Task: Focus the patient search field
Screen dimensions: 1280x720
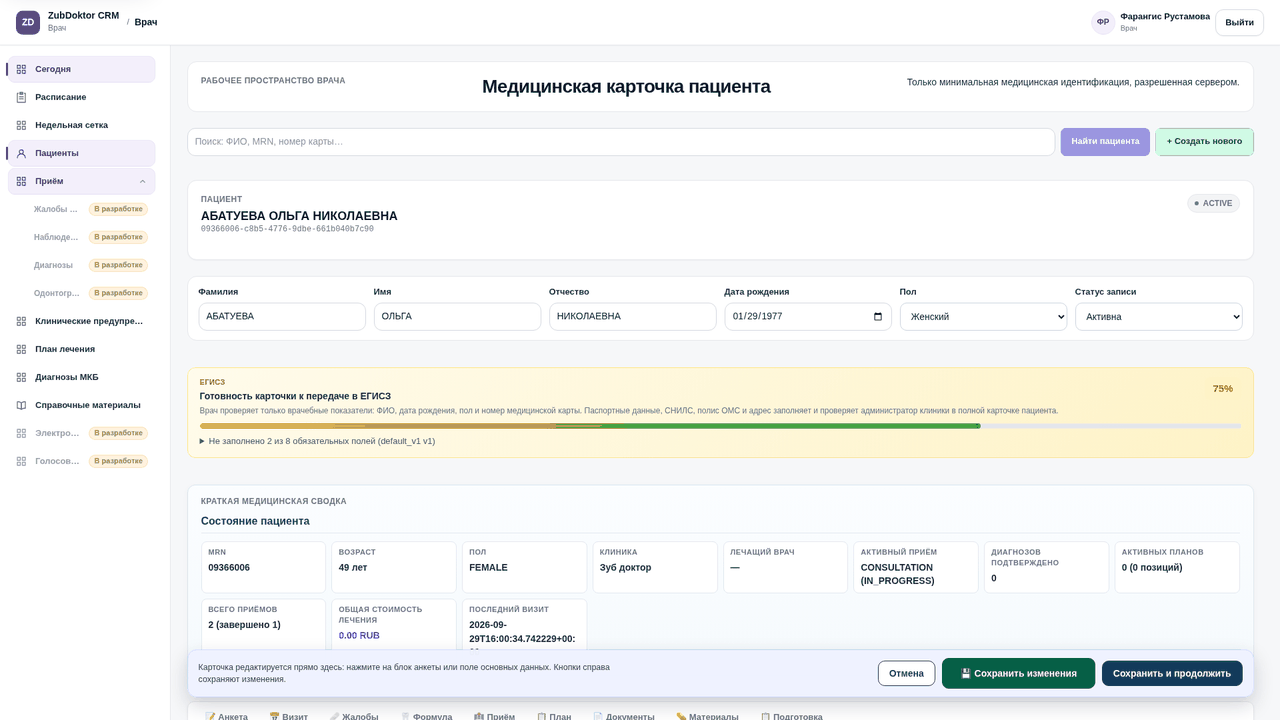Action: click(621, 142)
